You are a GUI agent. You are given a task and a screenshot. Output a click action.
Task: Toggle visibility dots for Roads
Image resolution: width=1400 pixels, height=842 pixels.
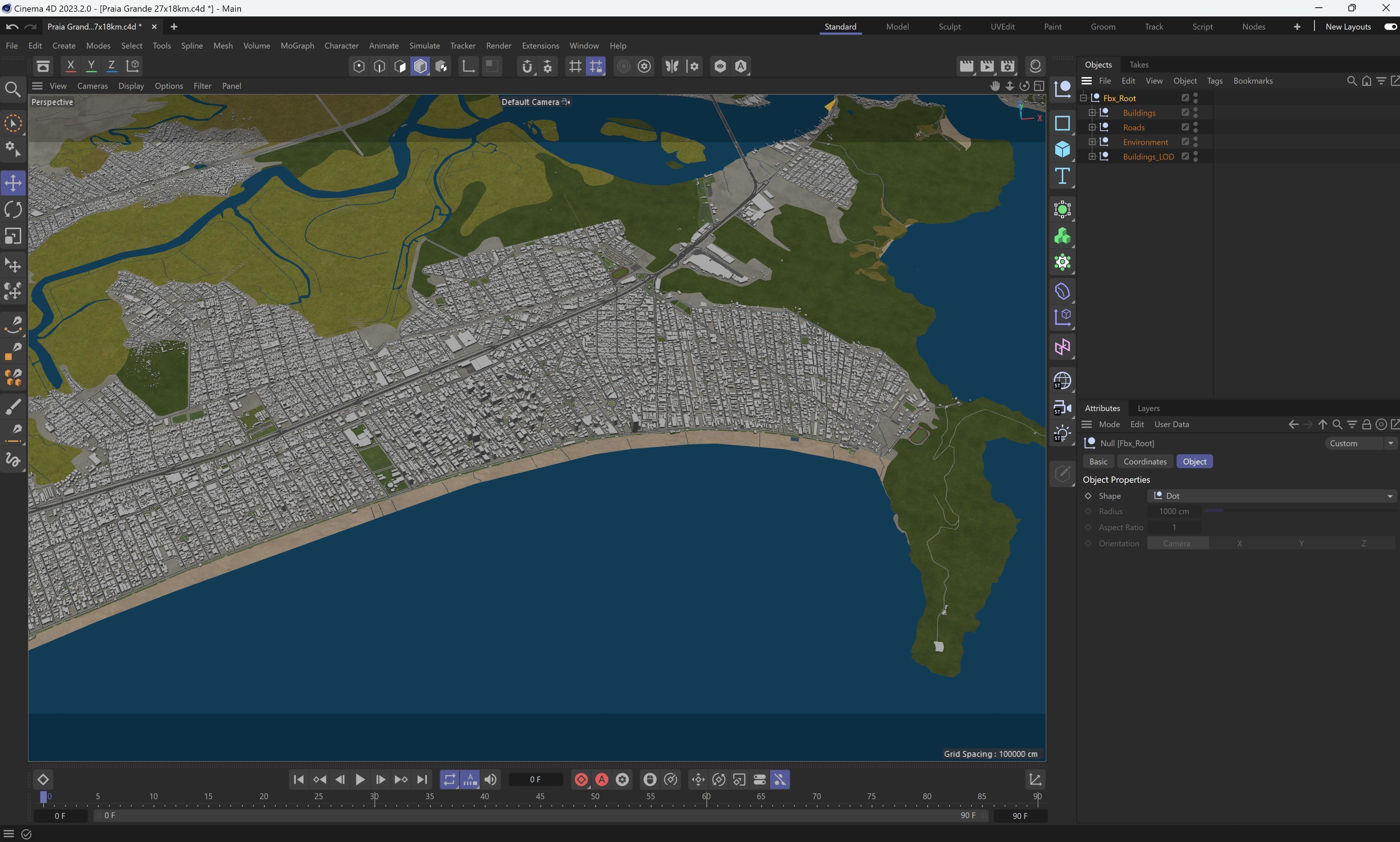pyautogui.click(x=1196, y=128)
